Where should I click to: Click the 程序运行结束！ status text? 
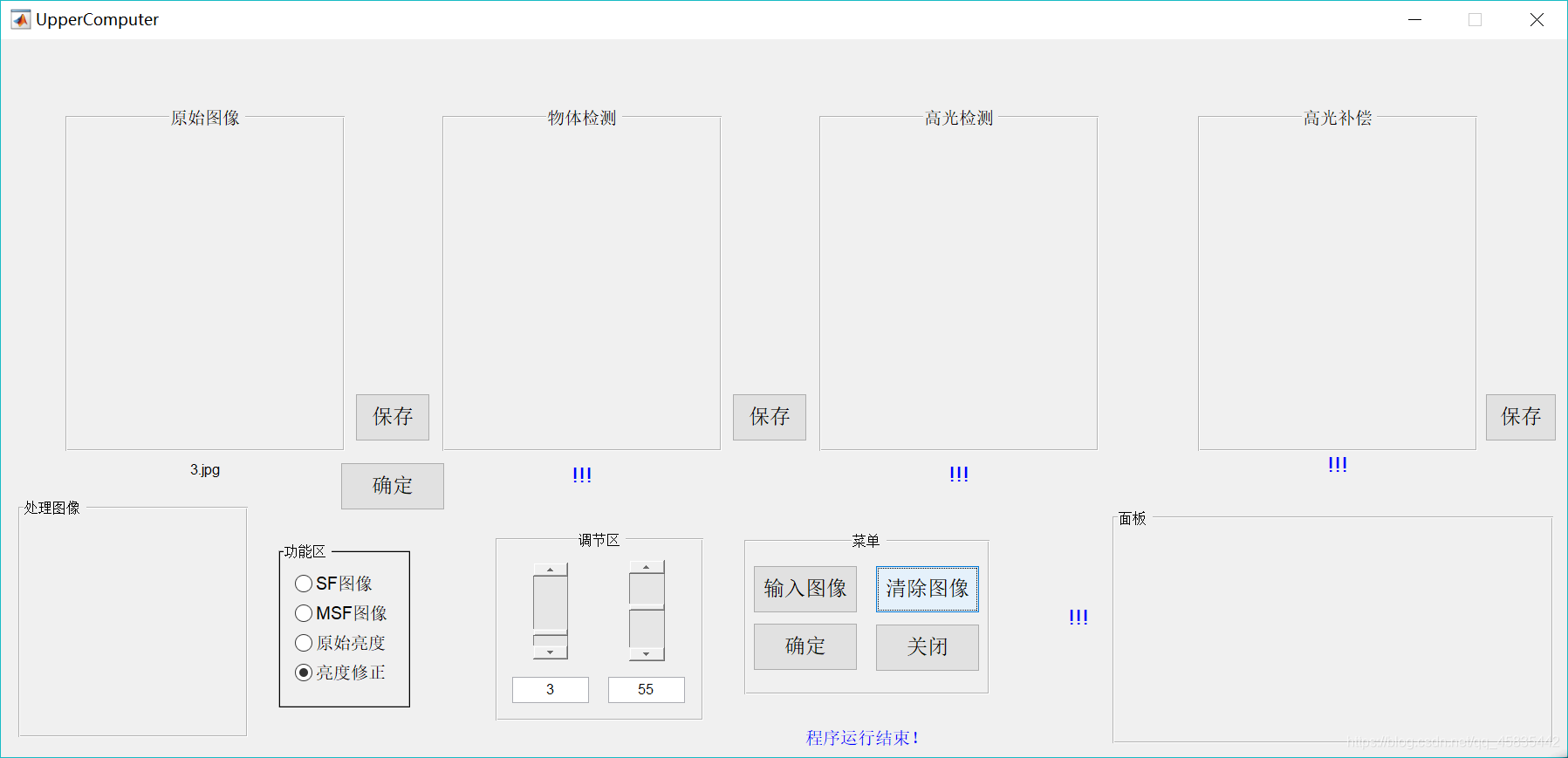tap(862, 738)
